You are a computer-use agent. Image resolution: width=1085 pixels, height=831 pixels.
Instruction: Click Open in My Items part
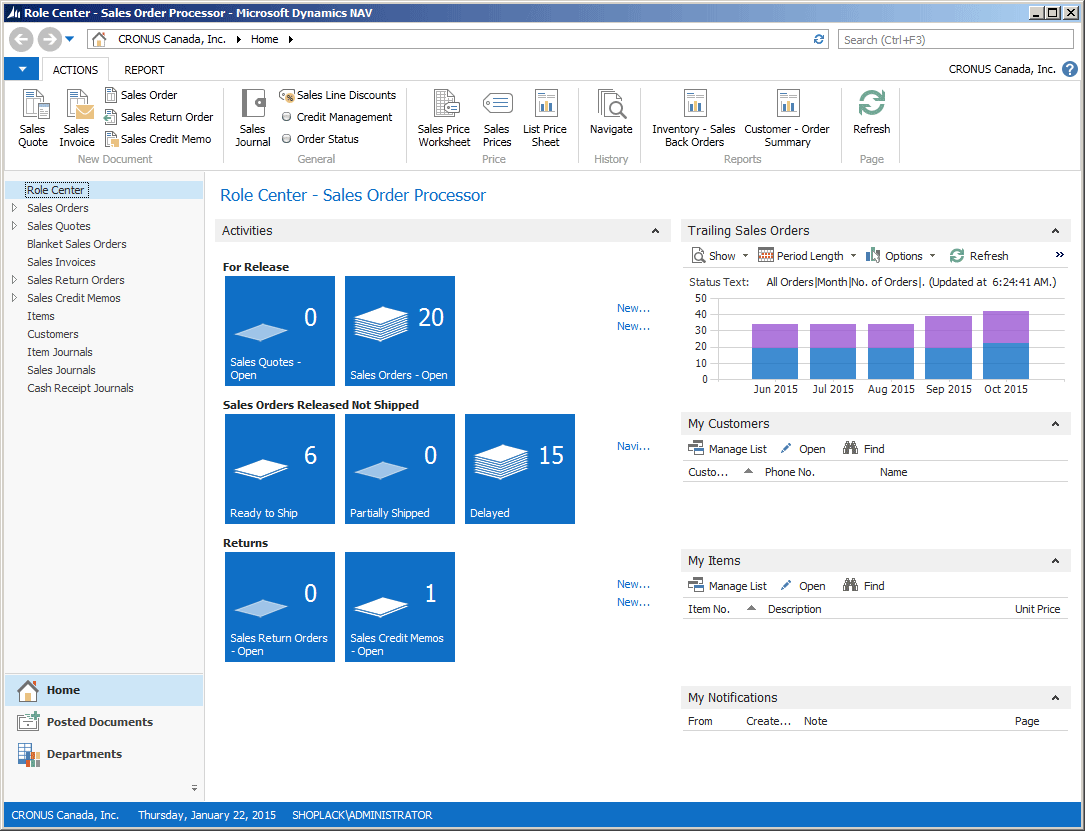click(803, 586)
